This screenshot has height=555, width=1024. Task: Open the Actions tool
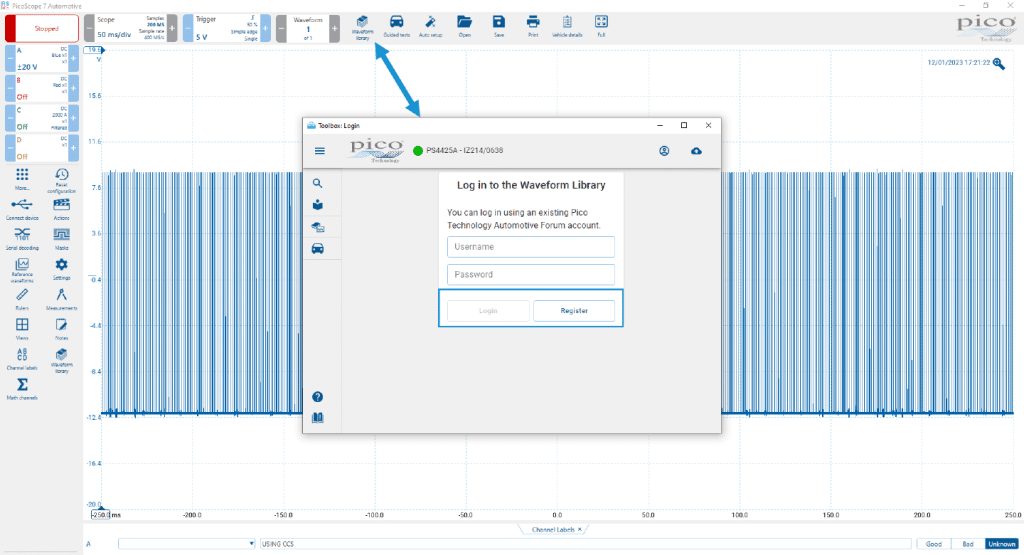coord(61,210)
